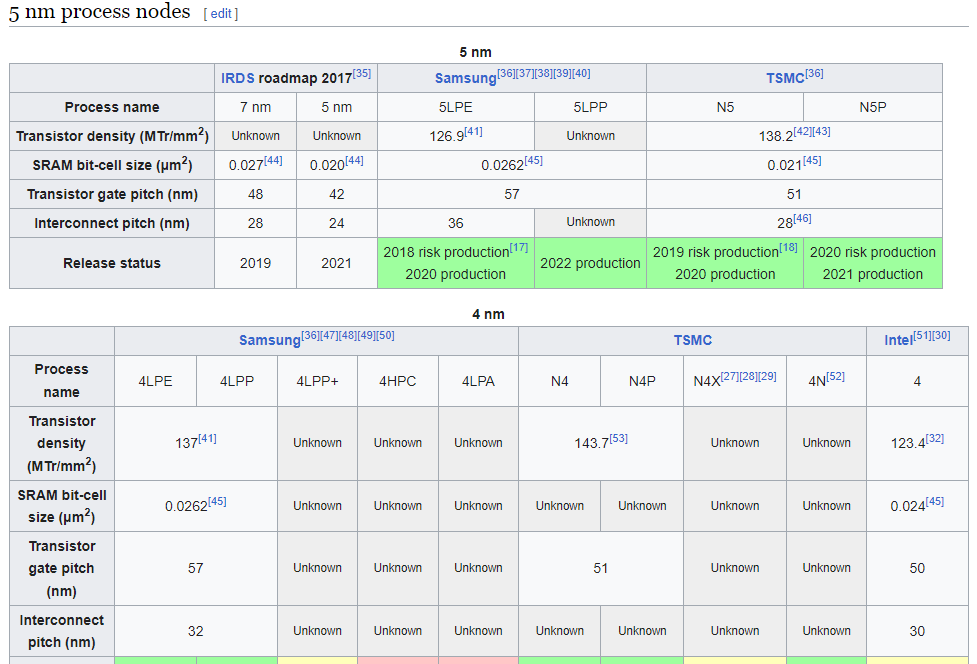Viewport: 977px width, 664px height.
Task: Open the Samsung link in the 5 nm table header
Action: tap(465, 78)
